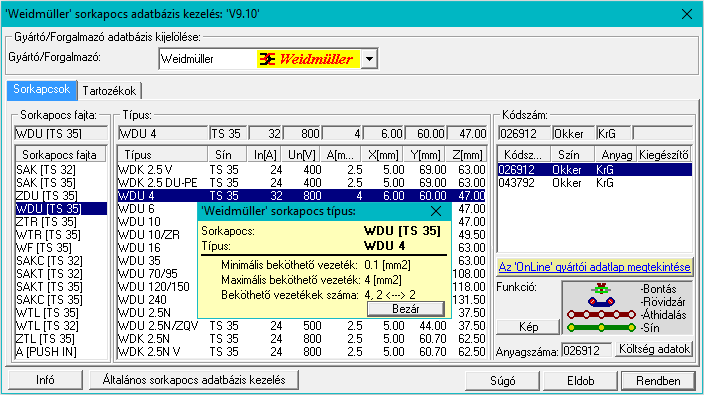This screenshot has width=704, height=395.
Task: Select code number 043792 row
Action: coord(595,183)
